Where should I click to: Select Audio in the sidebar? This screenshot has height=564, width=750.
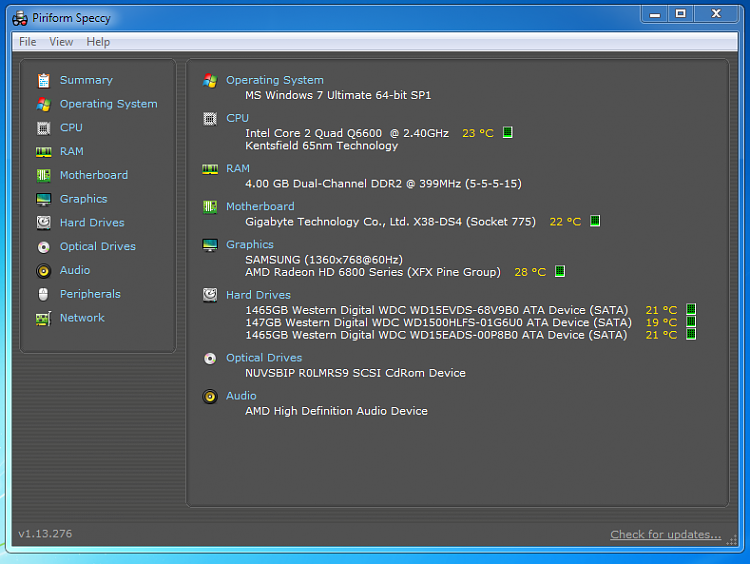75,270
